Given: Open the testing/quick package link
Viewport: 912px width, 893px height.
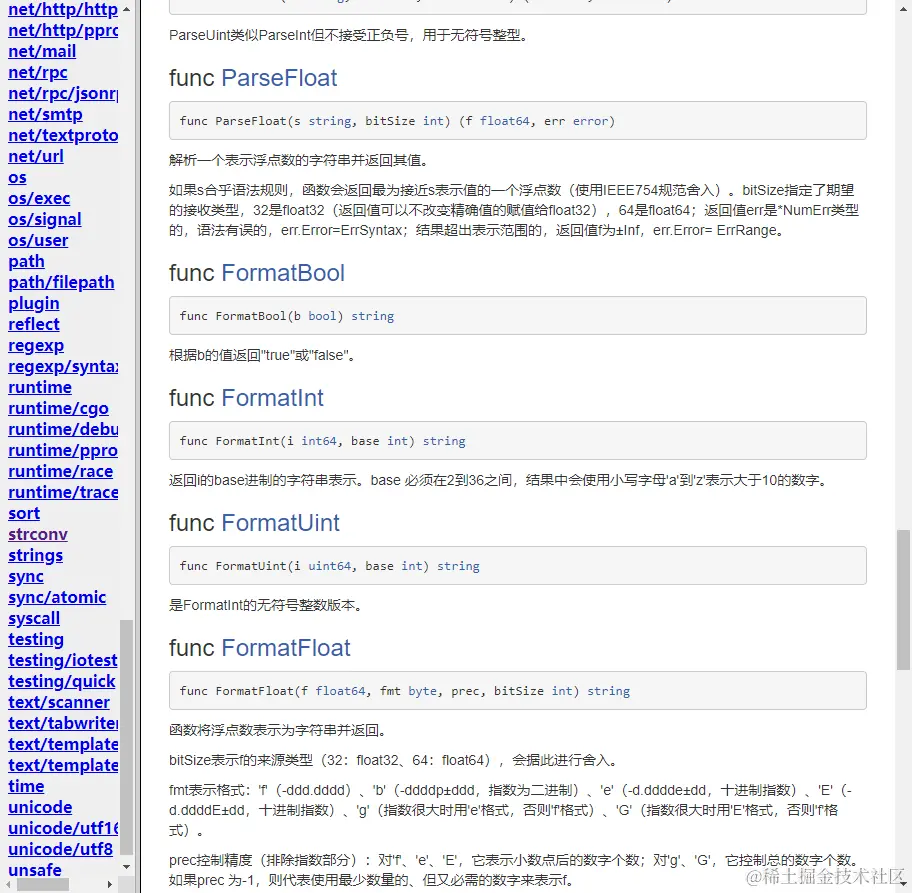Looking at the screenshot, I should click(62, 681).
